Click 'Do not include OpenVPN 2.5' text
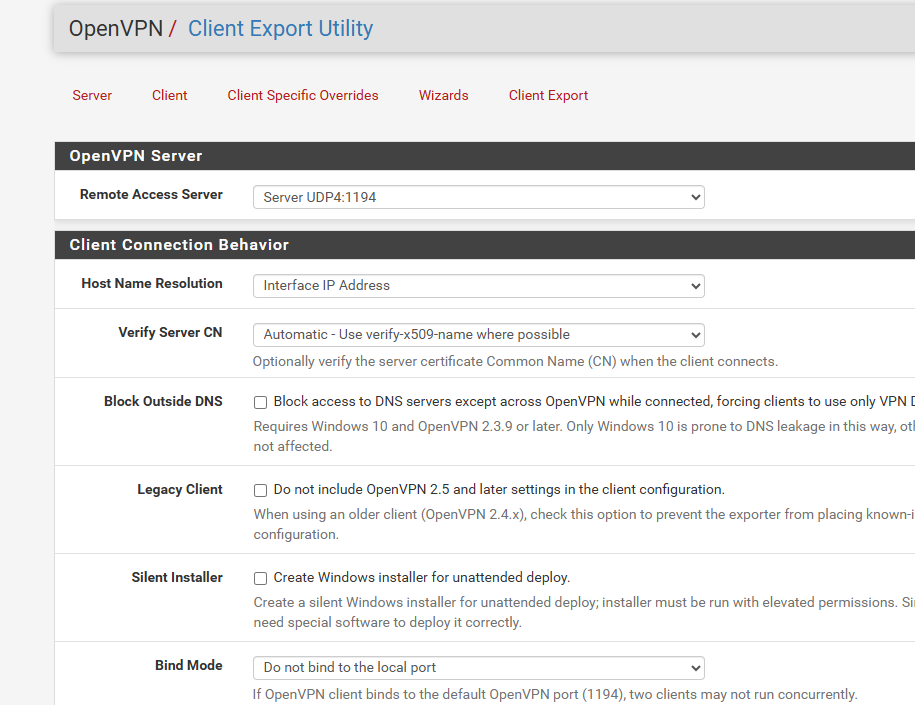The height and width of the screenshot is (705, 915). pyautogui.click(x=499, y=489)
